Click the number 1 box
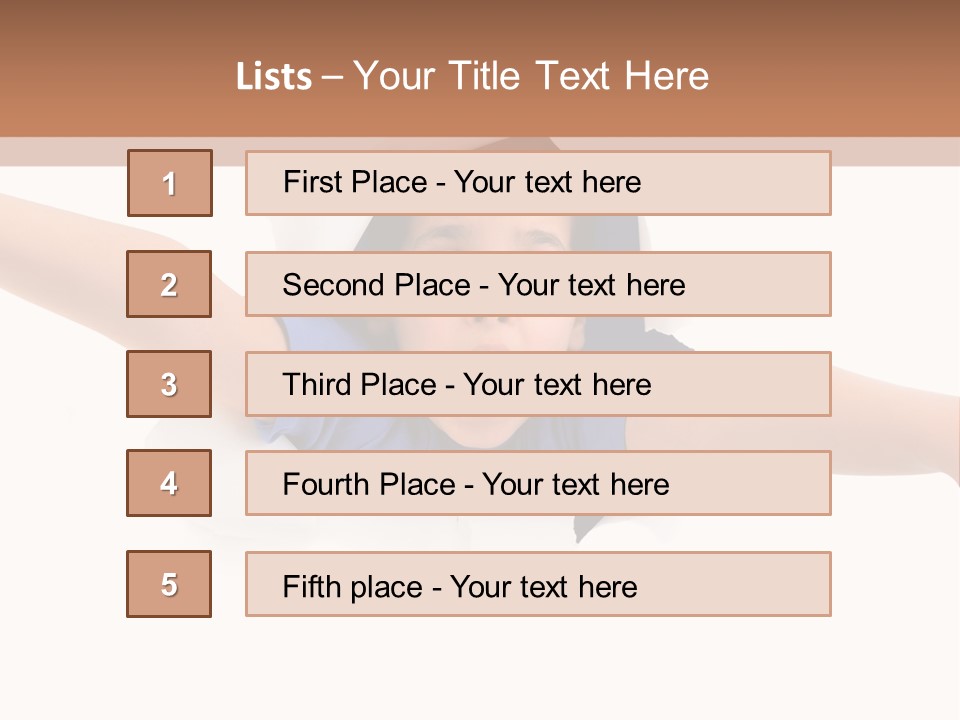Image resolution: width=960 pixels, height=720 pixels. (169, 183)
